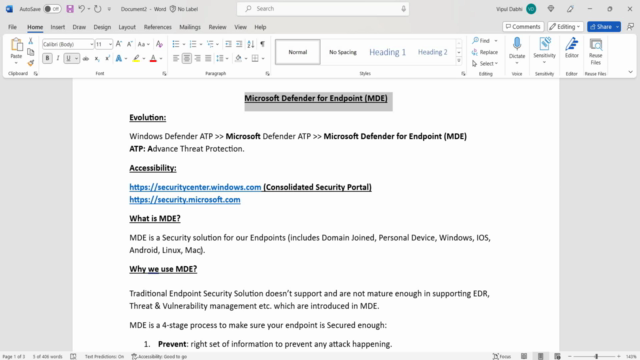
Task: Apply the Heading 1 style
Action: pos(387,52)
